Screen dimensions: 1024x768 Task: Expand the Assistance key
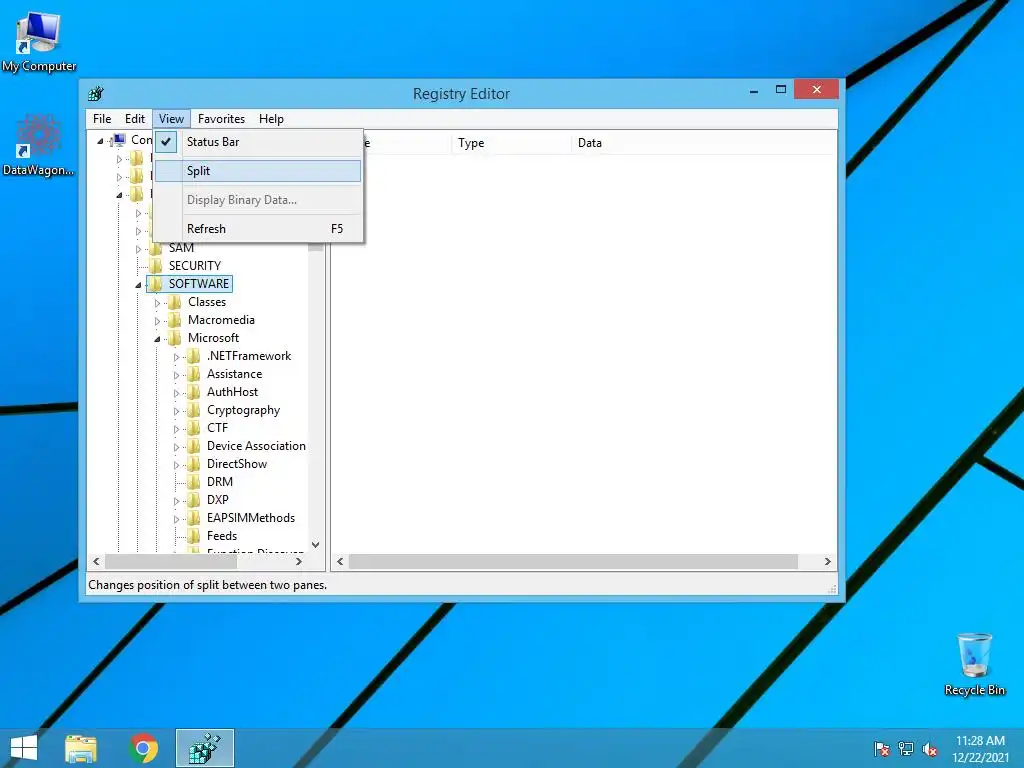pos(176,375)
